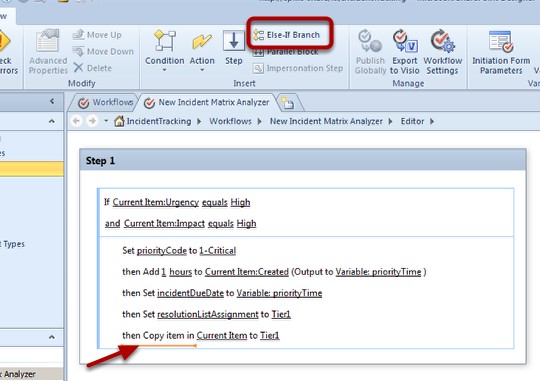The image size is (540, 381).
Task: Insert an Action from the ribbon
Action: pos(202,48)
